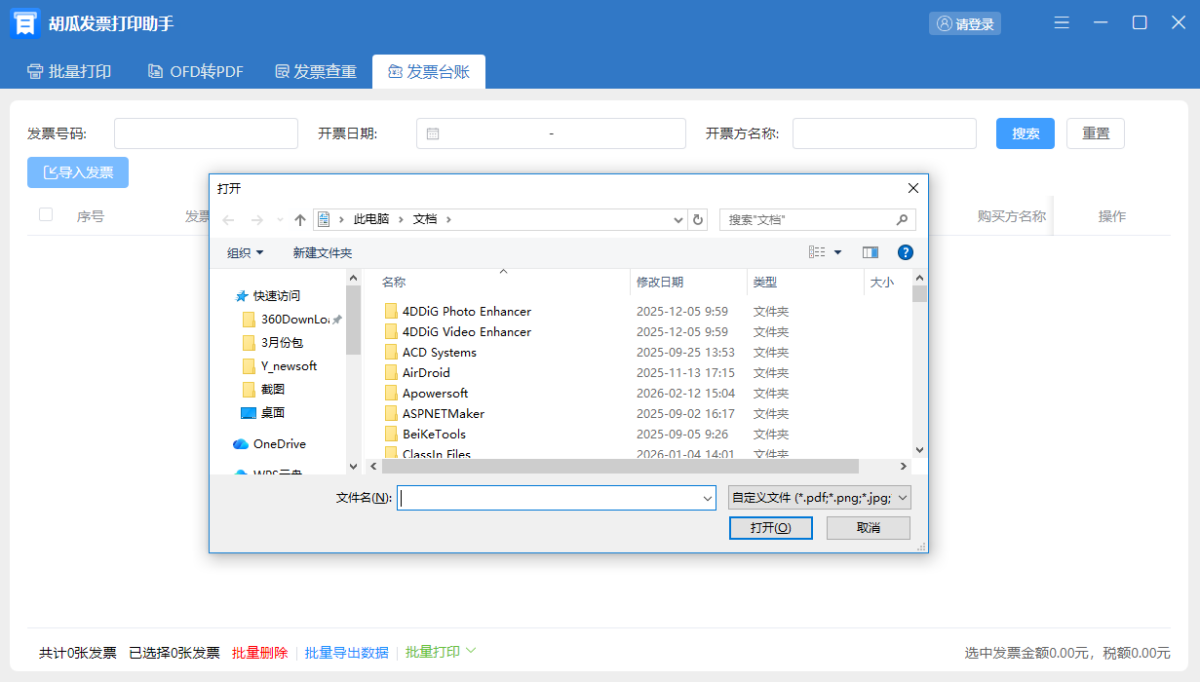Click the refresh icon beside address bar
This screenshot has width=1200, height=682.
click(x=698, y=219)
